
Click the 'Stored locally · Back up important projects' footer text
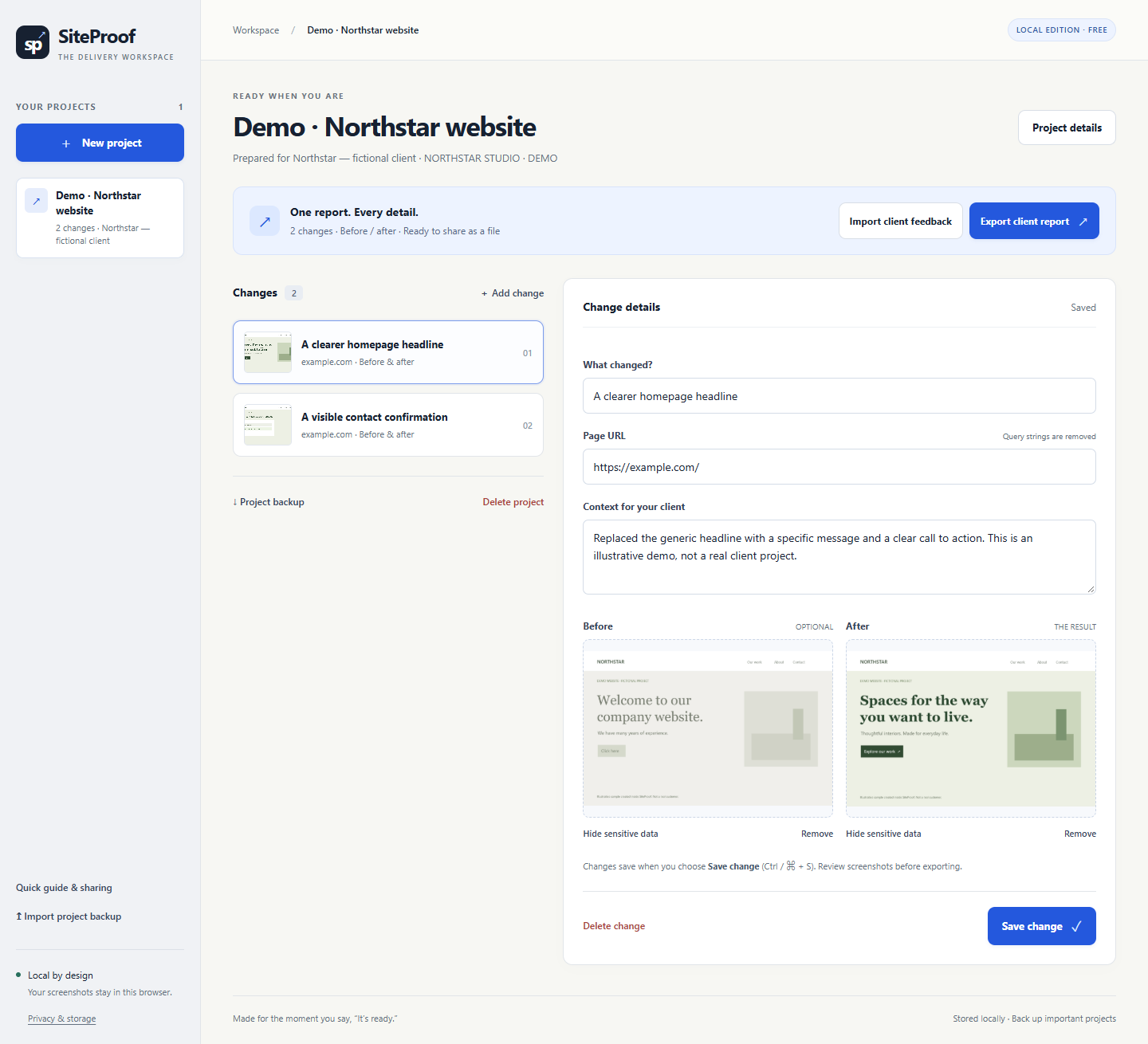[x=1034, y=1018]
